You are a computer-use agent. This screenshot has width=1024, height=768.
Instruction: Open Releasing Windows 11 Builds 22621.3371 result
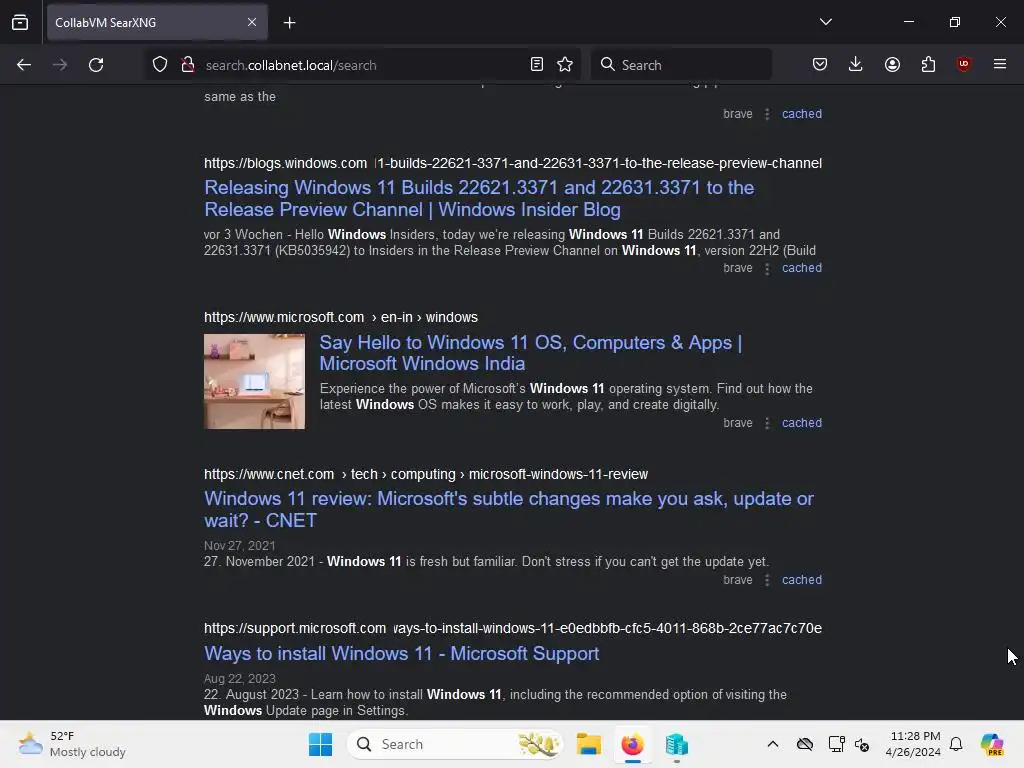coord(479,199)
